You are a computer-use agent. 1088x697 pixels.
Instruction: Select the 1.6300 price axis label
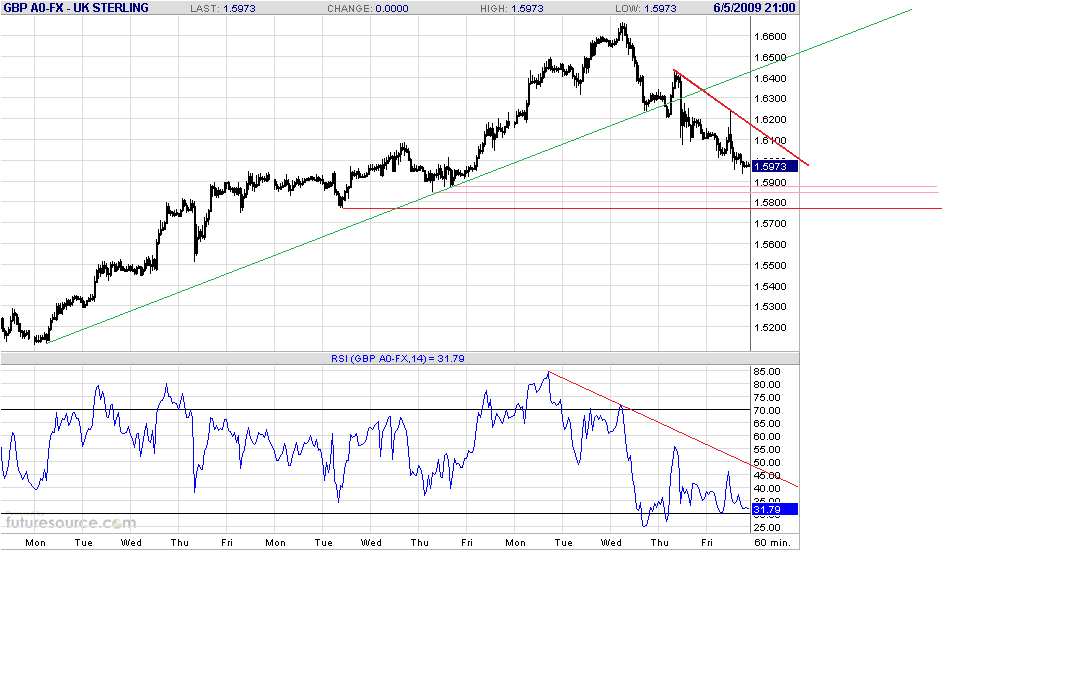[770, 99]
